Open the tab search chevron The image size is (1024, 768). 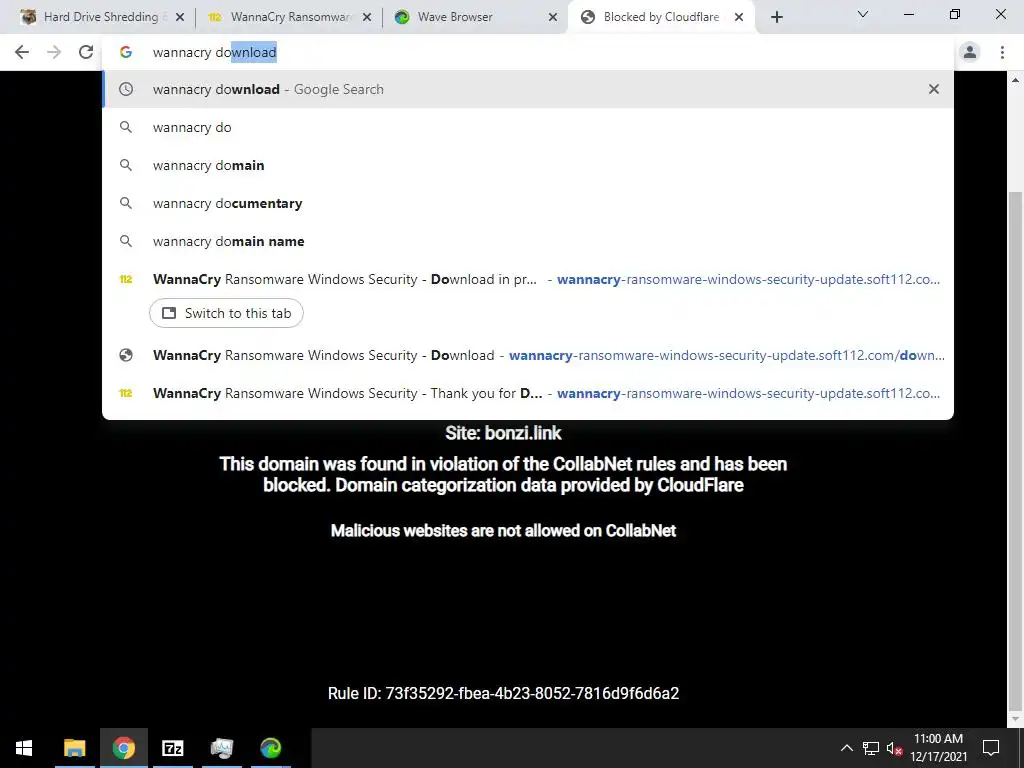tap(863, 14)
